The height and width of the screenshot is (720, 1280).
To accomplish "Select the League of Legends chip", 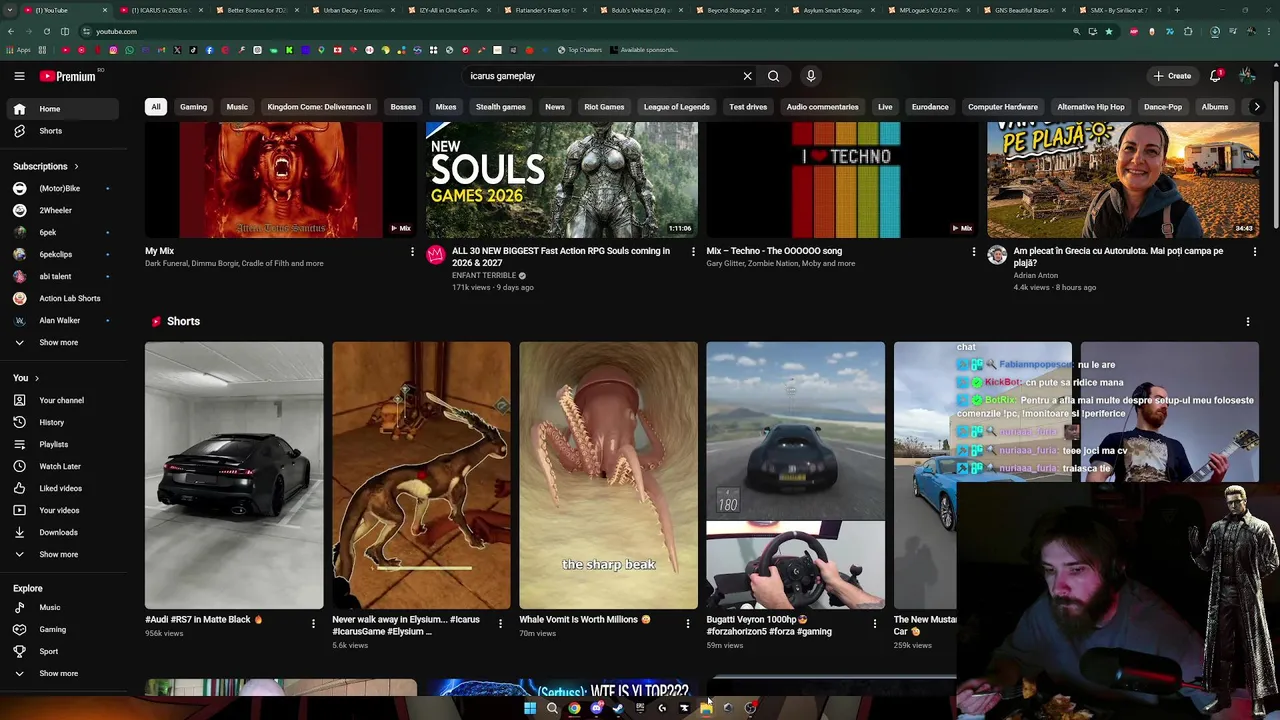I will coord(676,107).
